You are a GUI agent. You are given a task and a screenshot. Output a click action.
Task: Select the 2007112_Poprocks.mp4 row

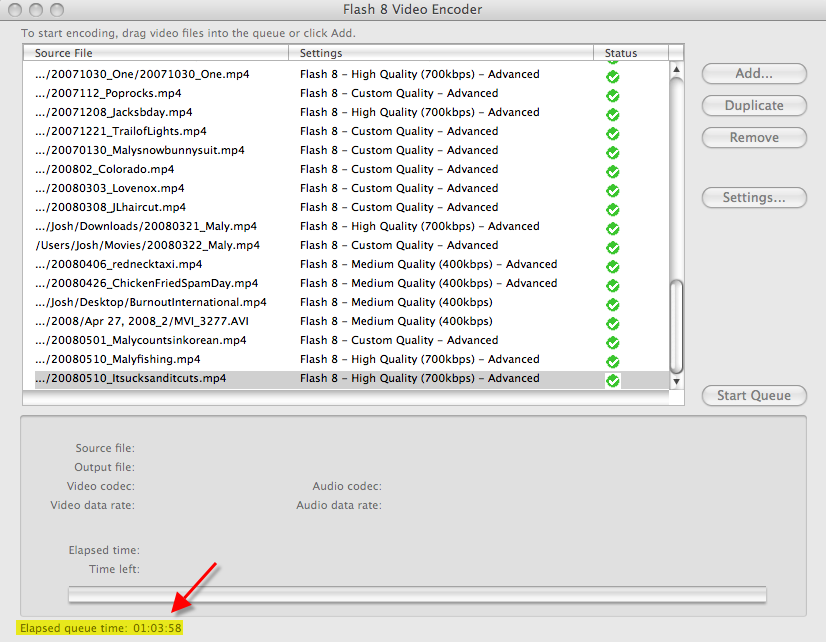pyautogui.click(x=346, y=93)
